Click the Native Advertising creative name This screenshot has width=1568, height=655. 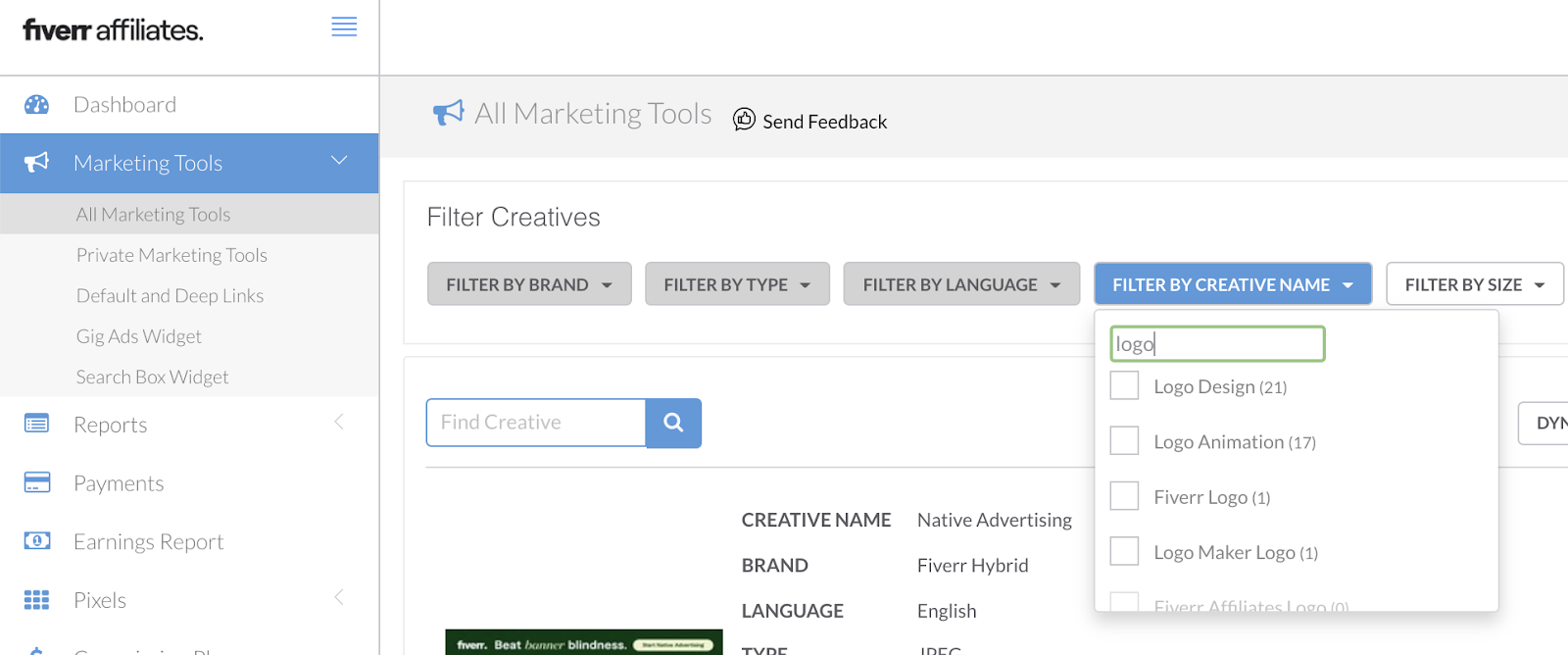pyautogui.click(x=995, y=520)
